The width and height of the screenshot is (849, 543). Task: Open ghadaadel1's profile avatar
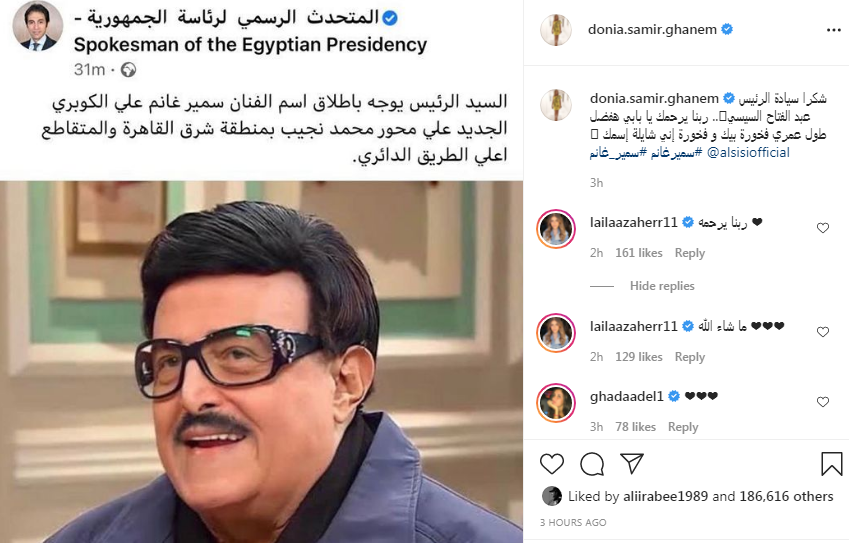point(556,403)
